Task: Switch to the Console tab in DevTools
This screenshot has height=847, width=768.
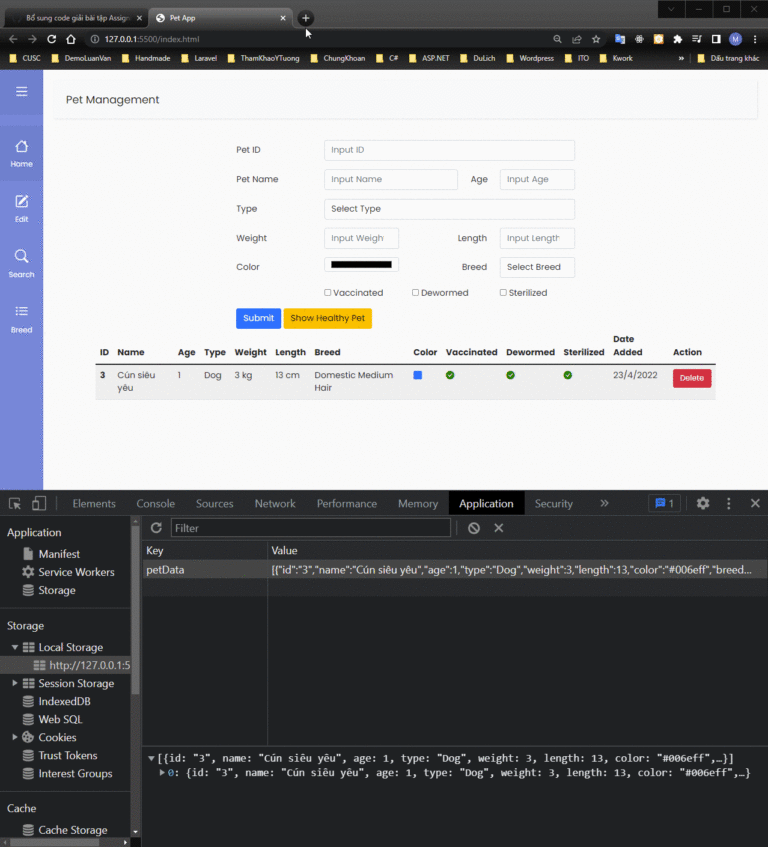Action: pyautogui.click(x=155, y=503)
